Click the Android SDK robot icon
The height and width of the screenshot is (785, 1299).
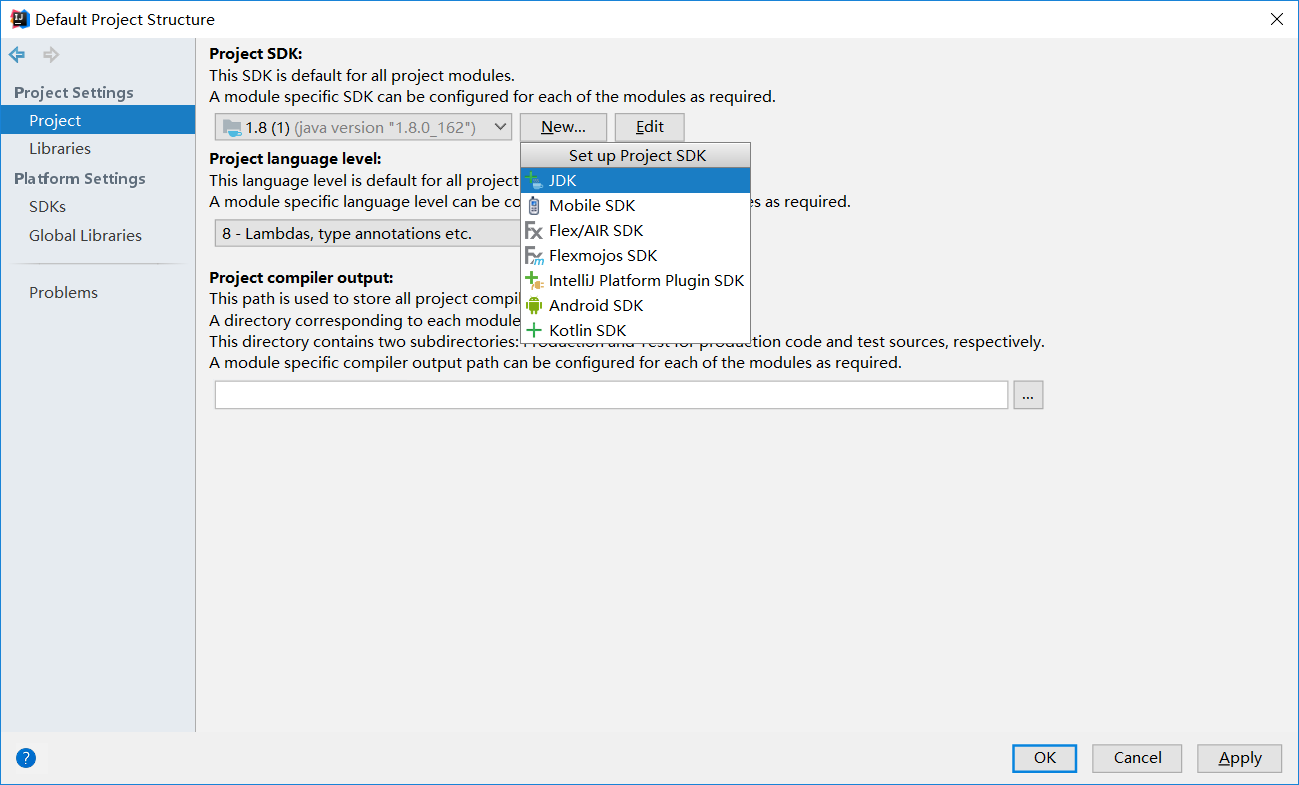534,305
